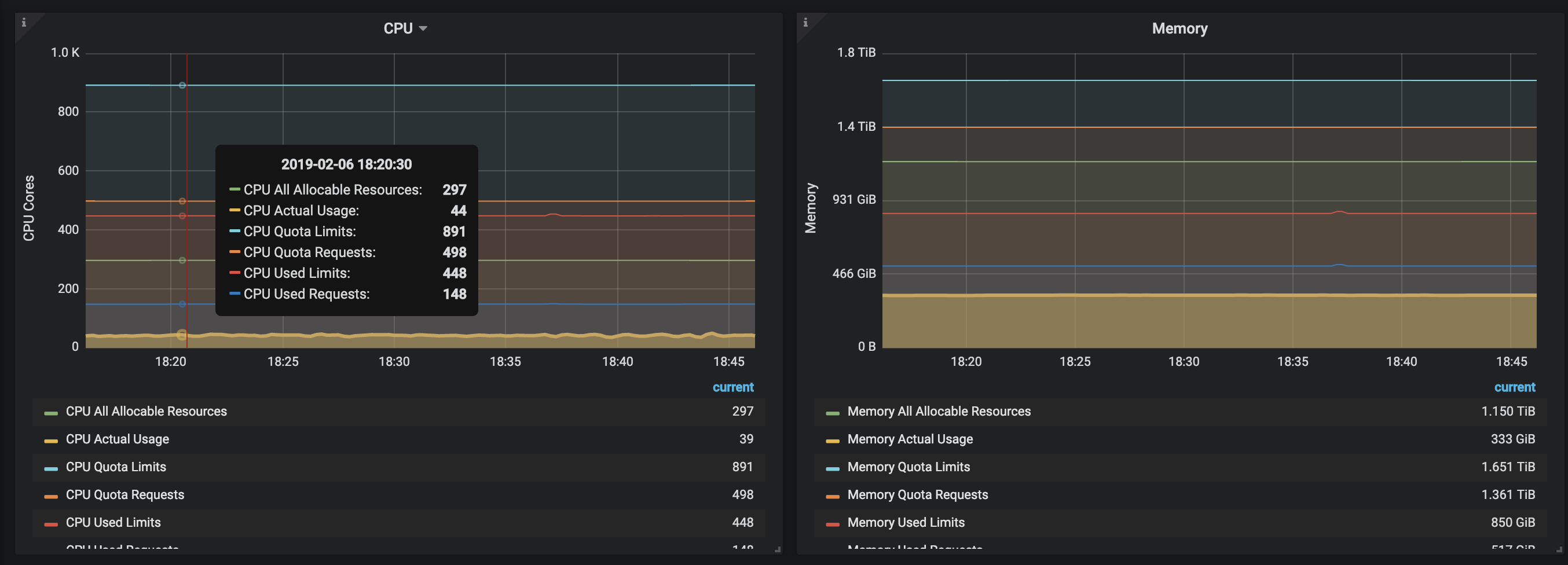Sort CPU legend by current column
The image size is (1568, 565).
click(x=733, y=387)
